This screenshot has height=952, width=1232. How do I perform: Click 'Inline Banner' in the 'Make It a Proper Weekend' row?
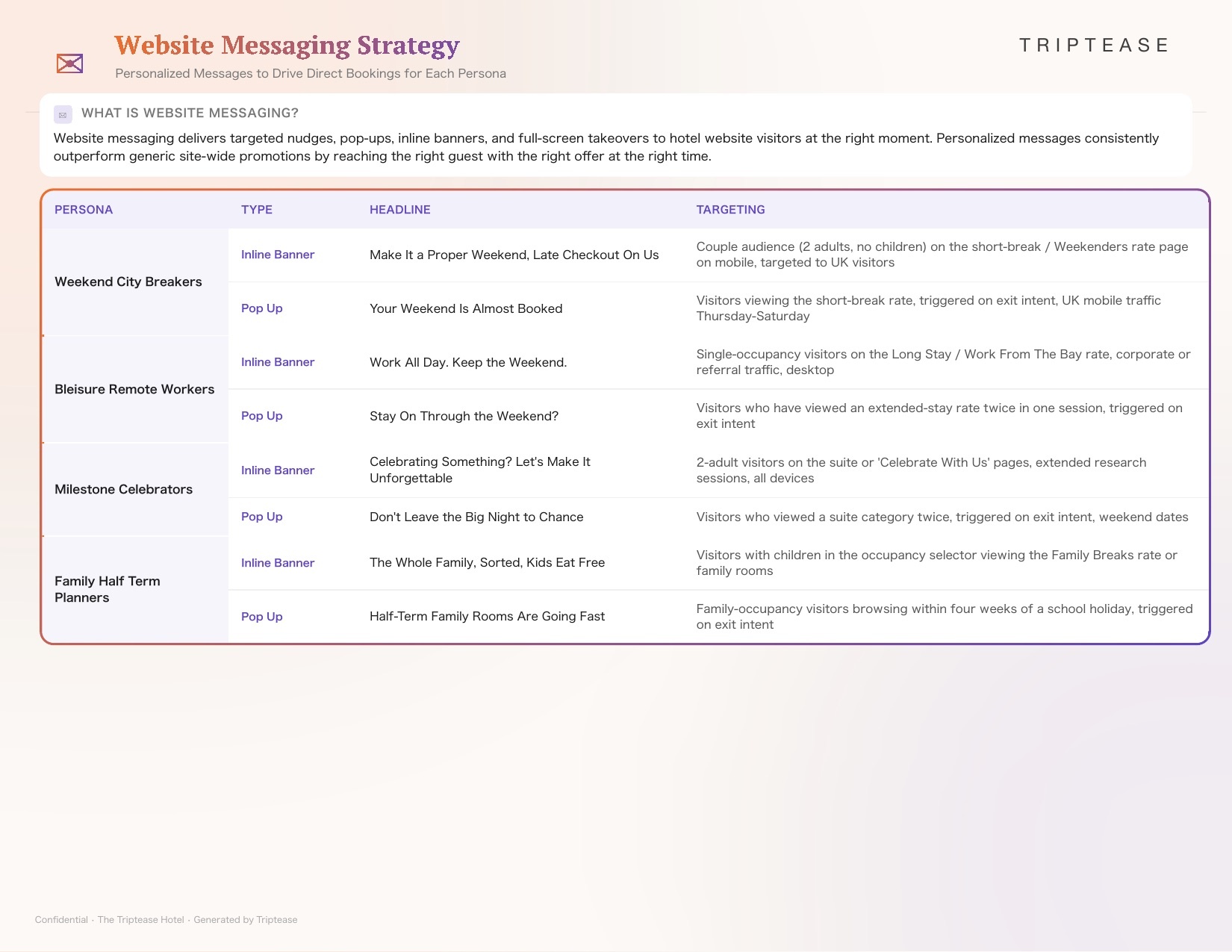click(278, 255)
